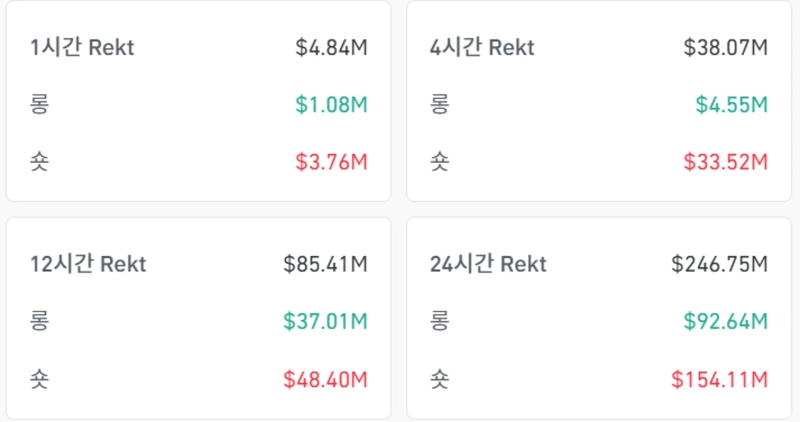Select the $85.41M 12-hour total value
This screenshot has height=422, width=800.
[x=325, y=265]
